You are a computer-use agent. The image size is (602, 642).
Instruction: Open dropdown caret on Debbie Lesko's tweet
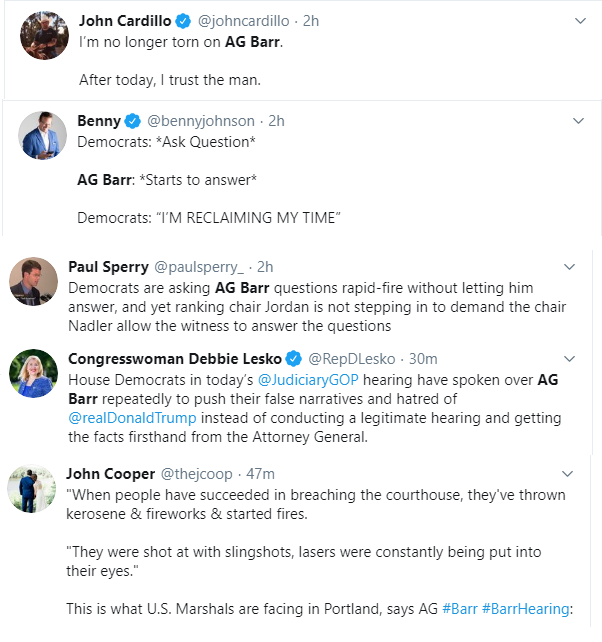click(570, 359)
